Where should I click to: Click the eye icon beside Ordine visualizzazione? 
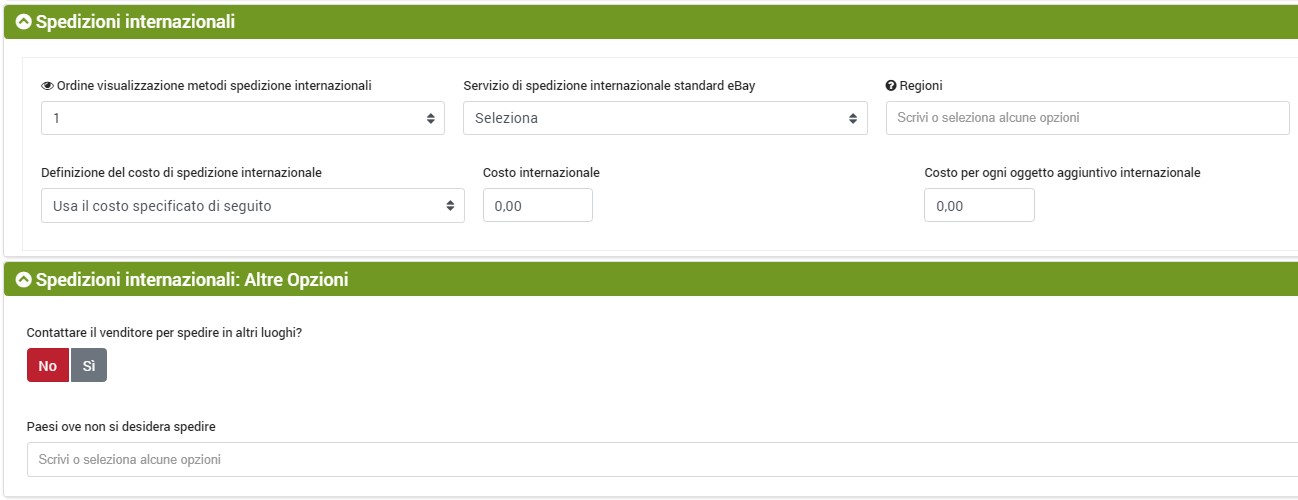[47, 86]
